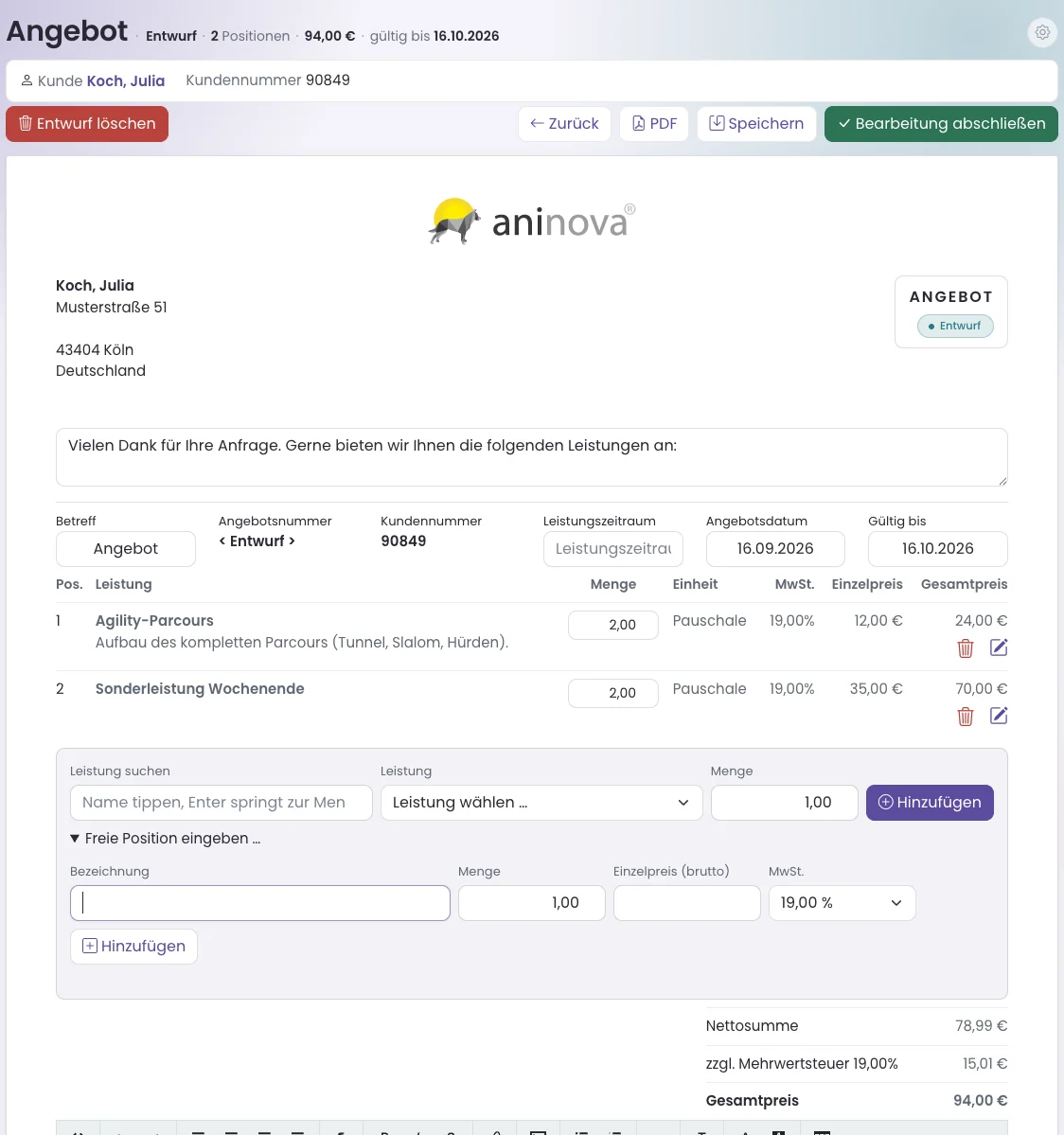The height and width of the screenshot is (1135, 1064).
Task: Save the draft with Speichern
Action: point(756,124)
